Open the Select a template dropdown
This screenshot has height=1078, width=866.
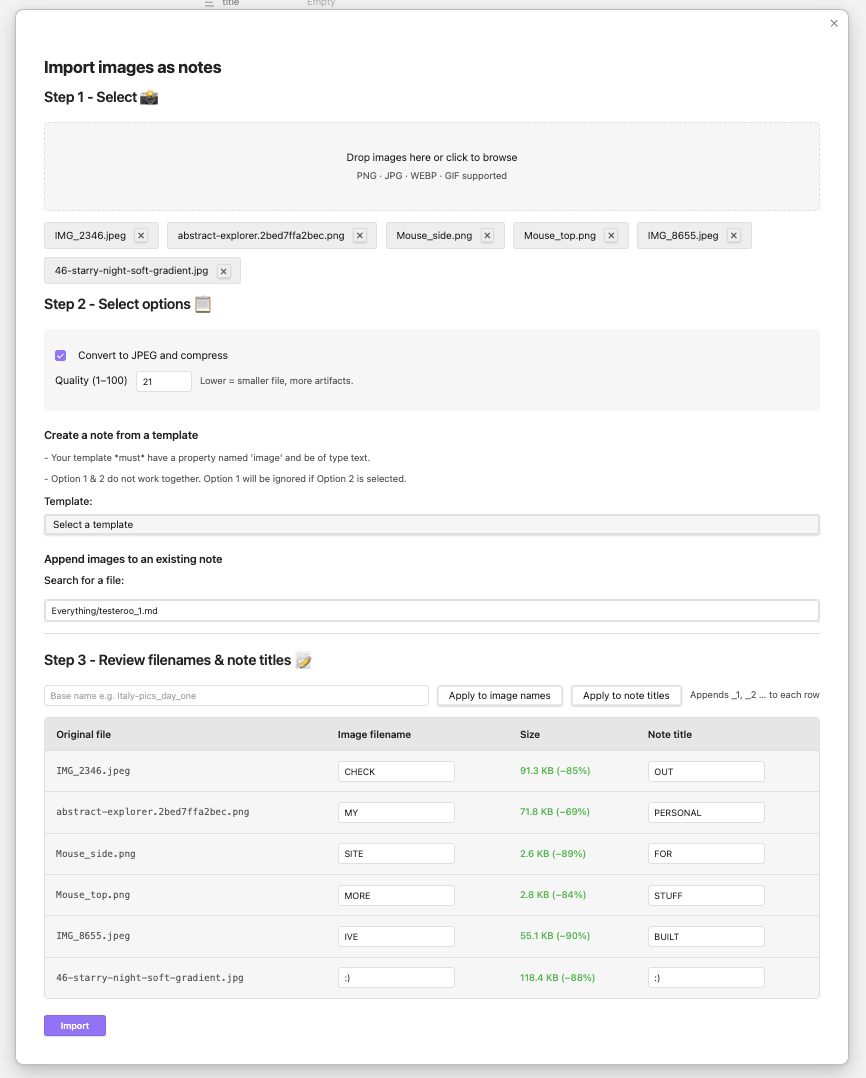(x=432, y=525)
